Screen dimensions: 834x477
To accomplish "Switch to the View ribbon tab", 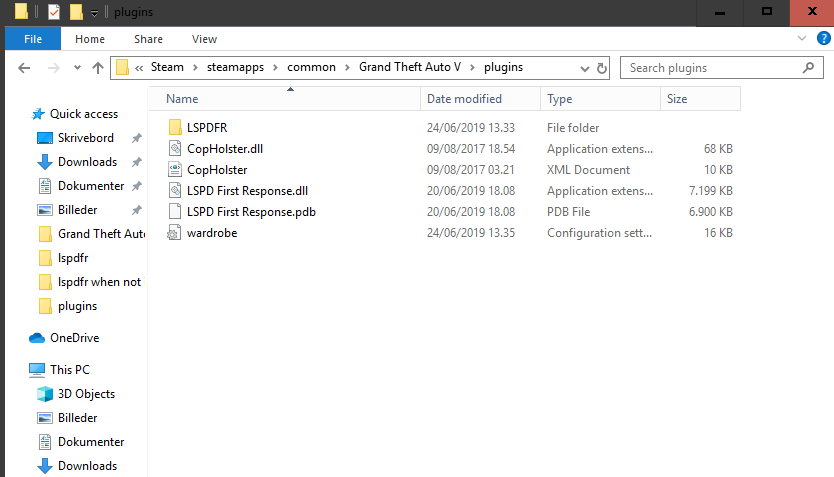I will 204,39.
